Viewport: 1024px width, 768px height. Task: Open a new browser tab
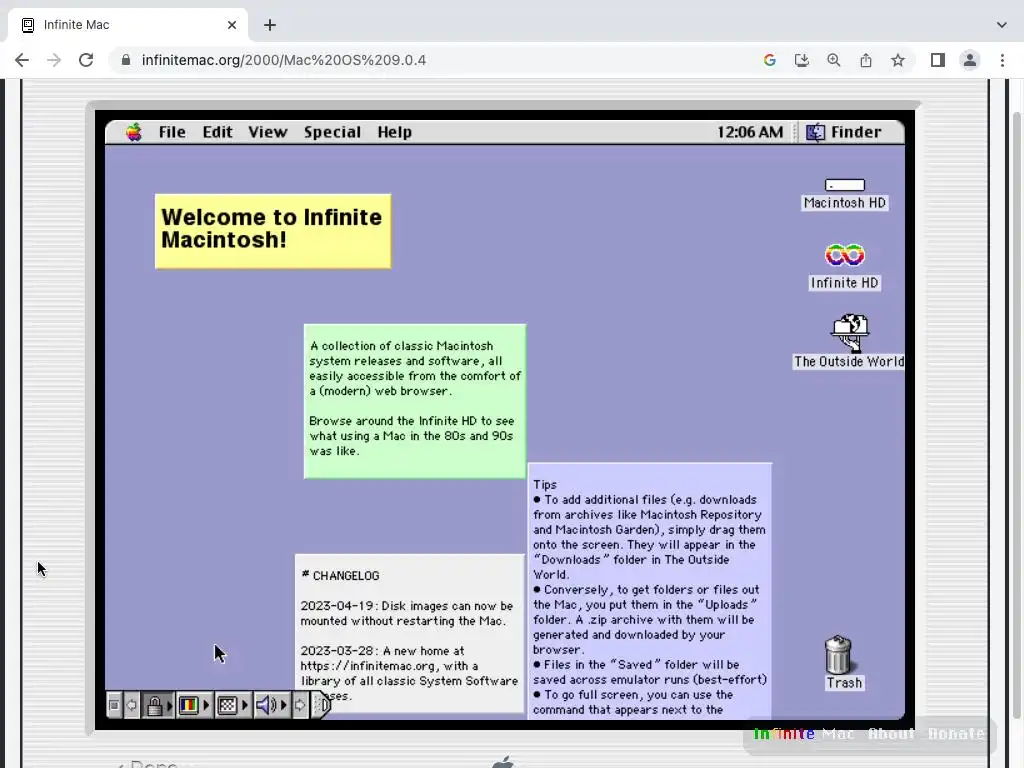tap(270, 25)
